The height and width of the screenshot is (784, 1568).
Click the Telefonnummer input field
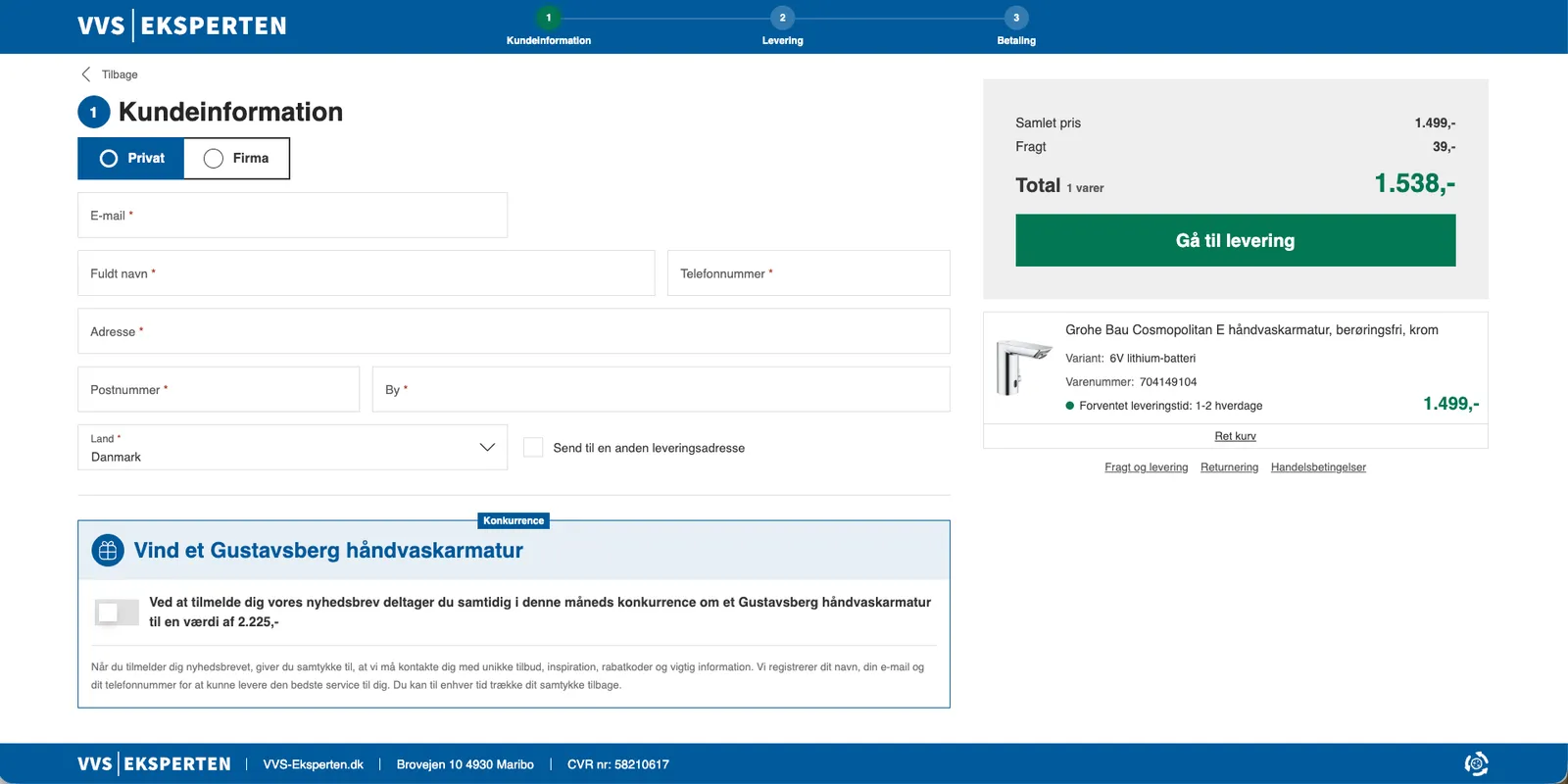click(x=808, y=272)
